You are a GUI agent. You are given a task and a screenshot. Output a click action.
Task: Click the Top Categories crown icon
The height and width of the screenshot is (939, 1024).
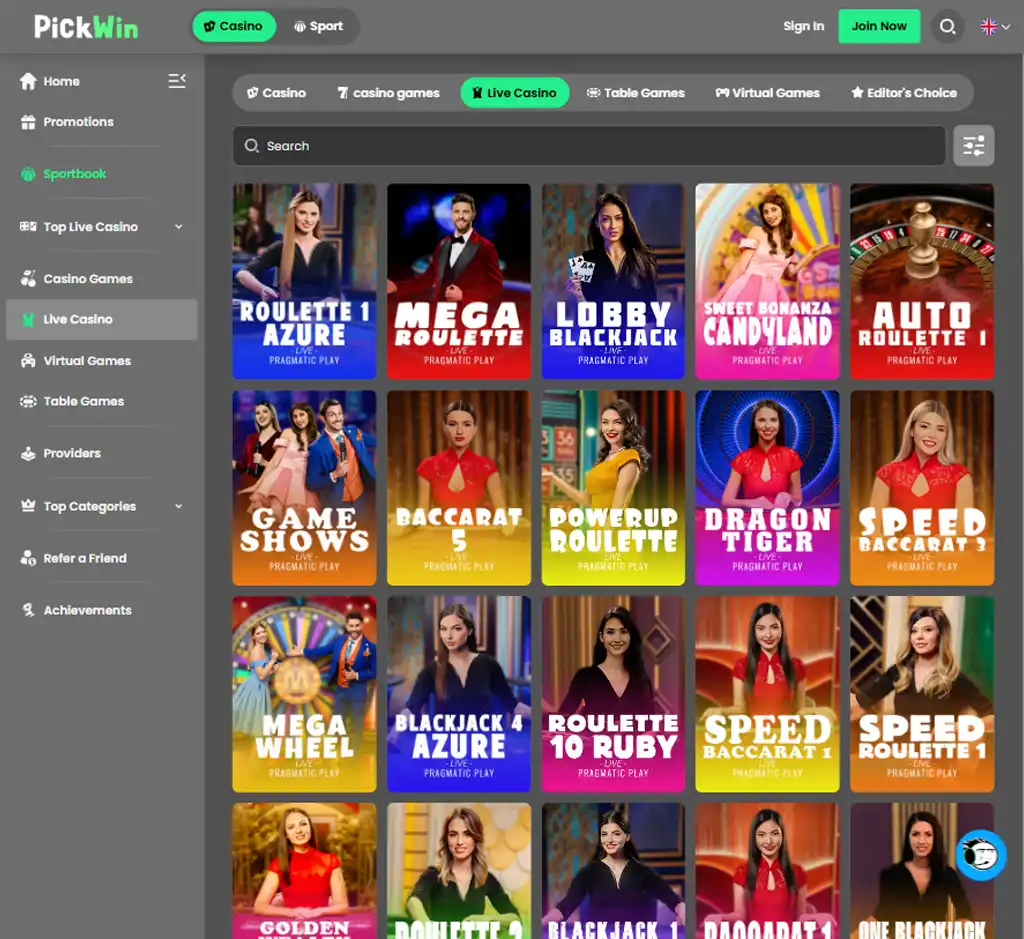pyautogui.click(x=28, y=506)
